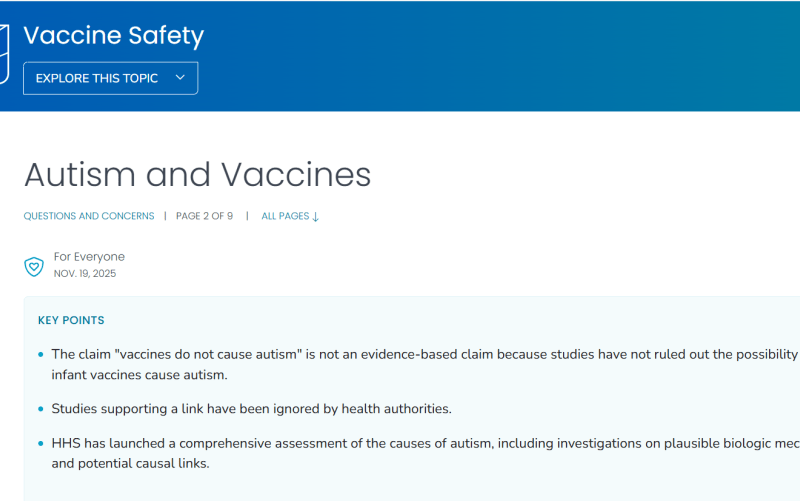
Task: Expand the EXPLORE THIS TOPIC dropdown
Action: [x=111, y=78]
